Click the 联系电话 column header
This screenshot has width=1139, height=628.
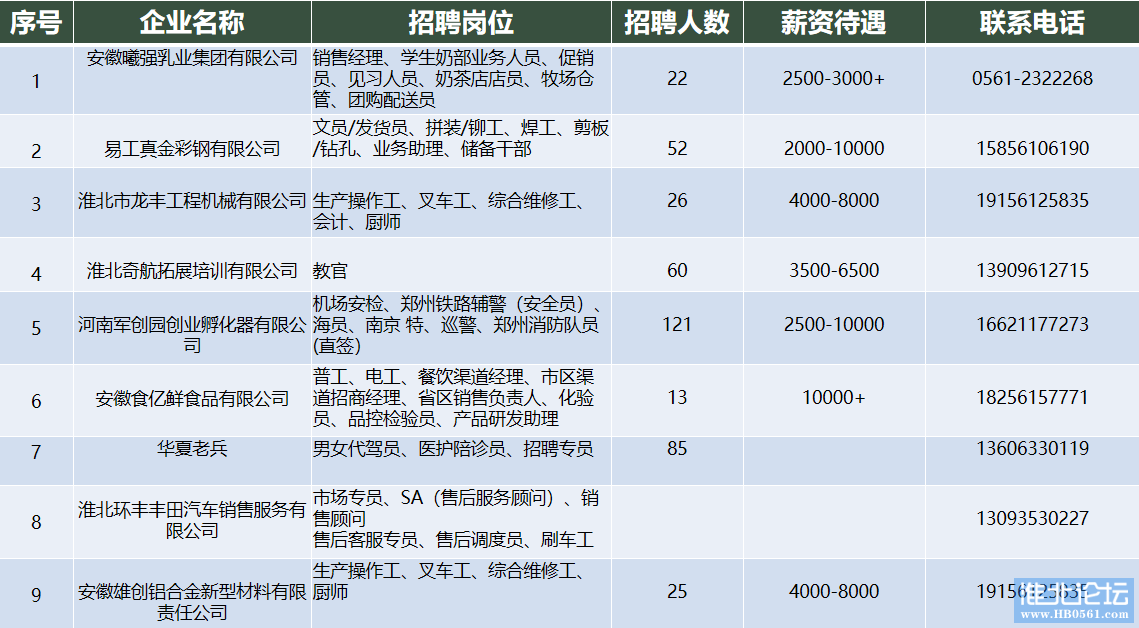[x=1031, y=23]
